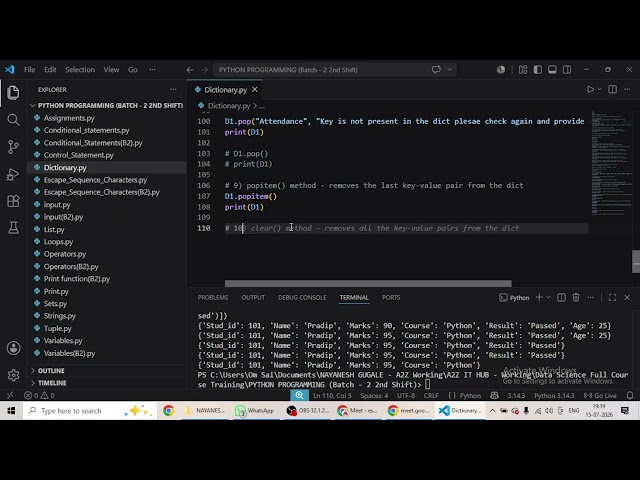The image size is (640, 480).
Task: Collapse the PYTHON PROGRAMMING folder section
Action: pyautogui.click(x=107, y=105)
